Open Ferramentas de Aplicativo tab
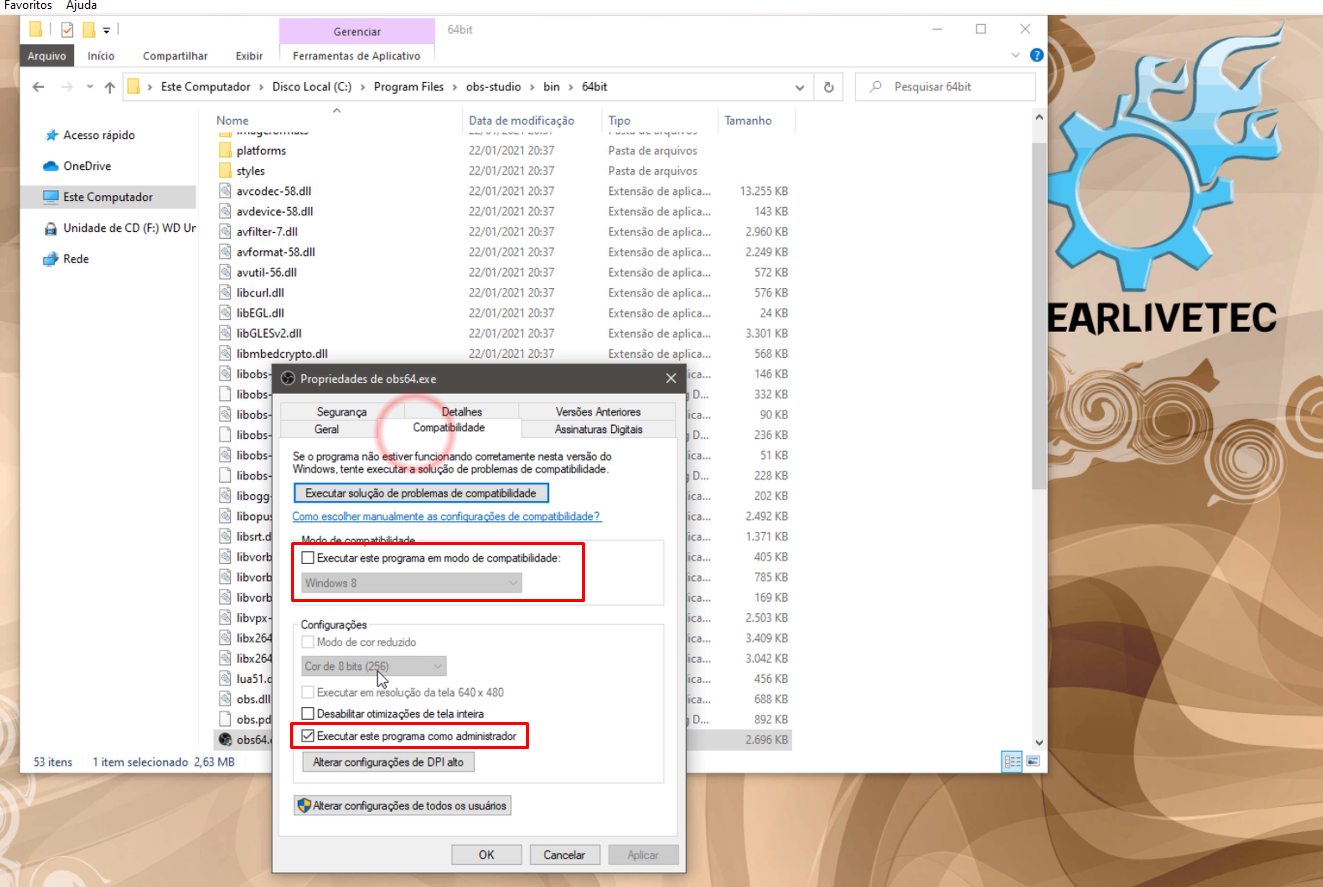 point(356,56)
